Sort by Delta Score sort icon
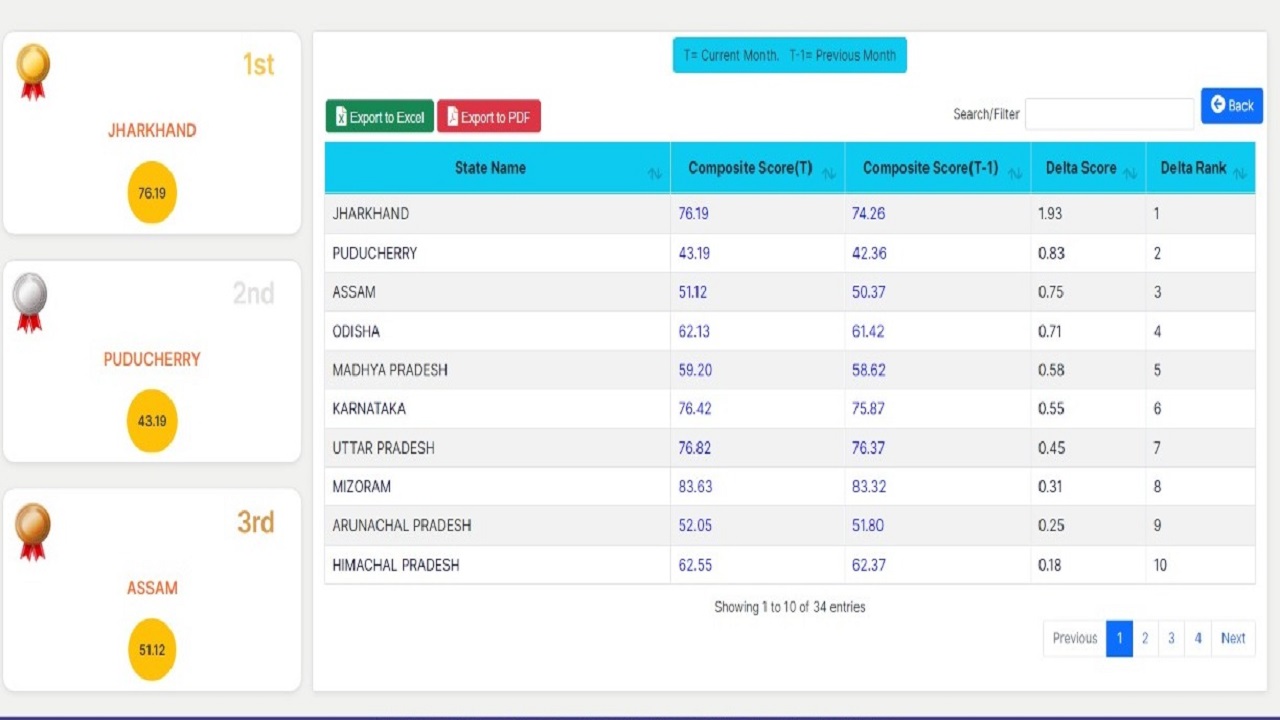Screen dimensions: 1280x720 1131,174
